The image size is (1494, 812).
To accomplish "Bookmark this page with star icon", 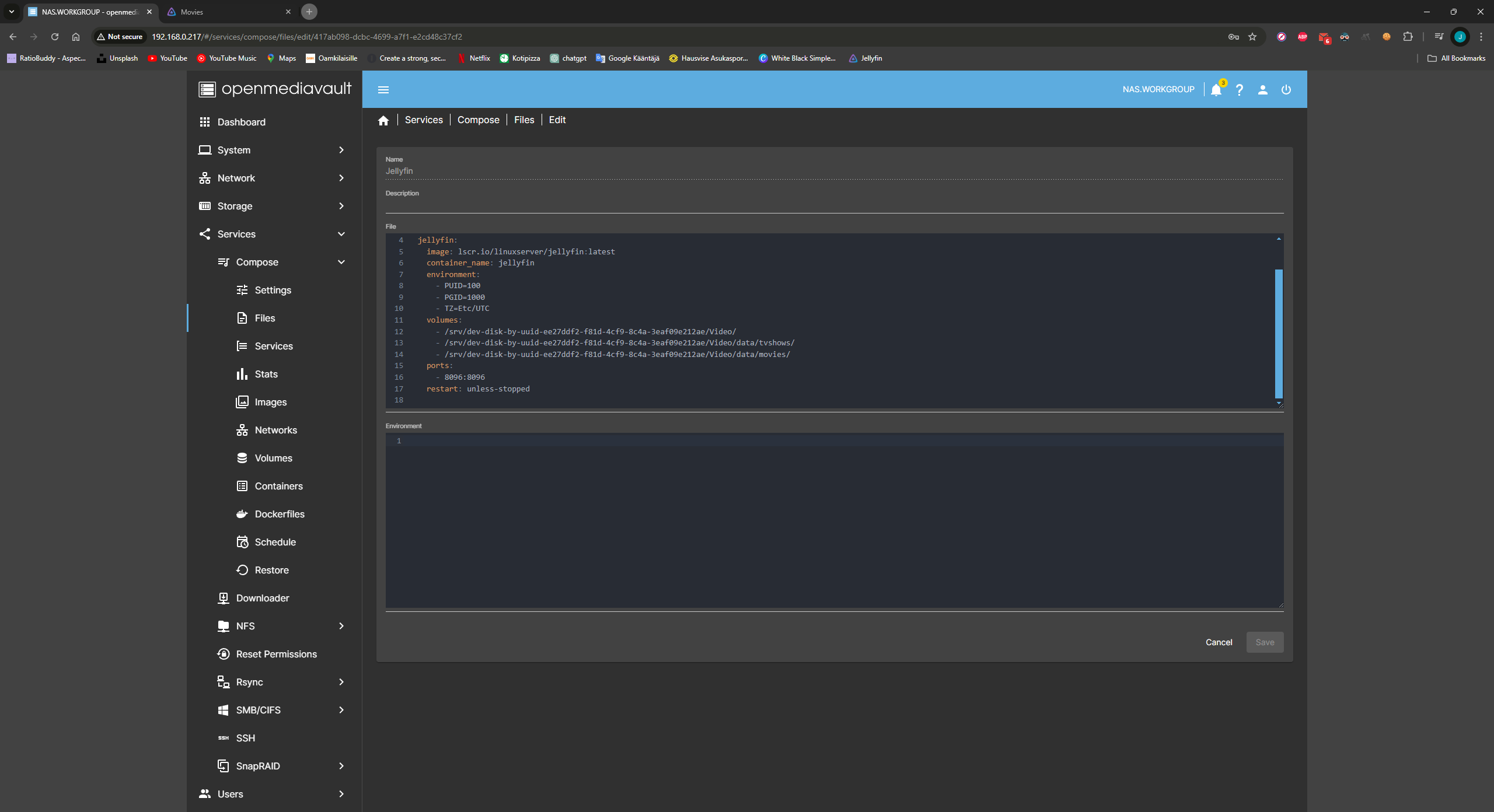I will pyautogui.click(x=1252, y=37).
